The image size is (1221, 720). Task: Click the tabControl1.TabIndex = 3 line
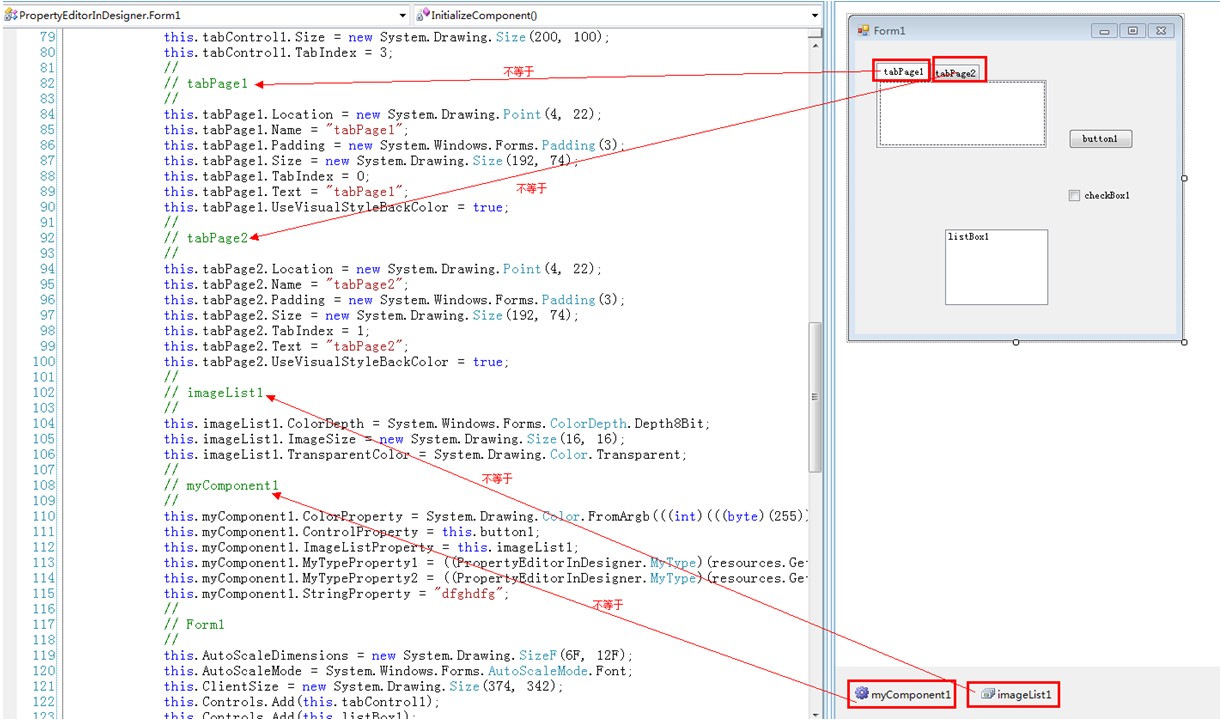(x=279, y=53)
